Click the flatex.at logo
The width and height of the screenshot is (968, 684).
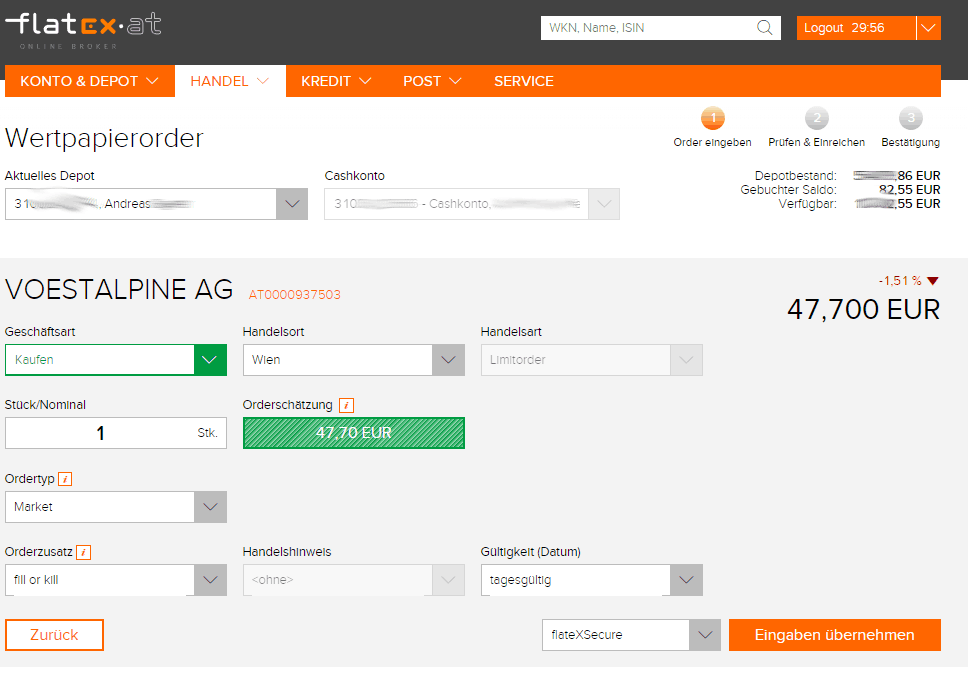(83, 30)
